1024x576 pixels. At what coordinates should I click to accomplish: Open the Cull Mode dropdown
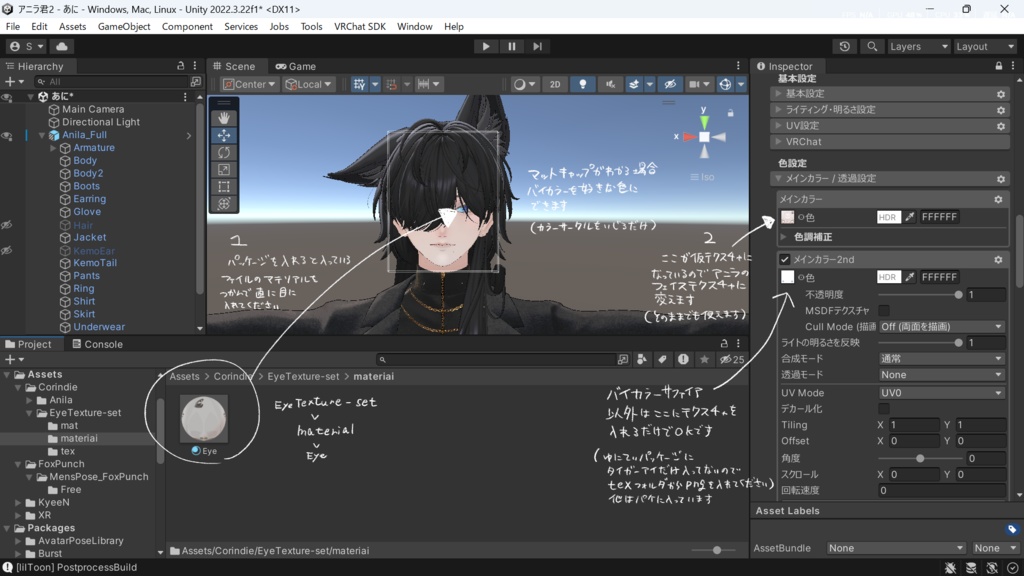point(940,328)
